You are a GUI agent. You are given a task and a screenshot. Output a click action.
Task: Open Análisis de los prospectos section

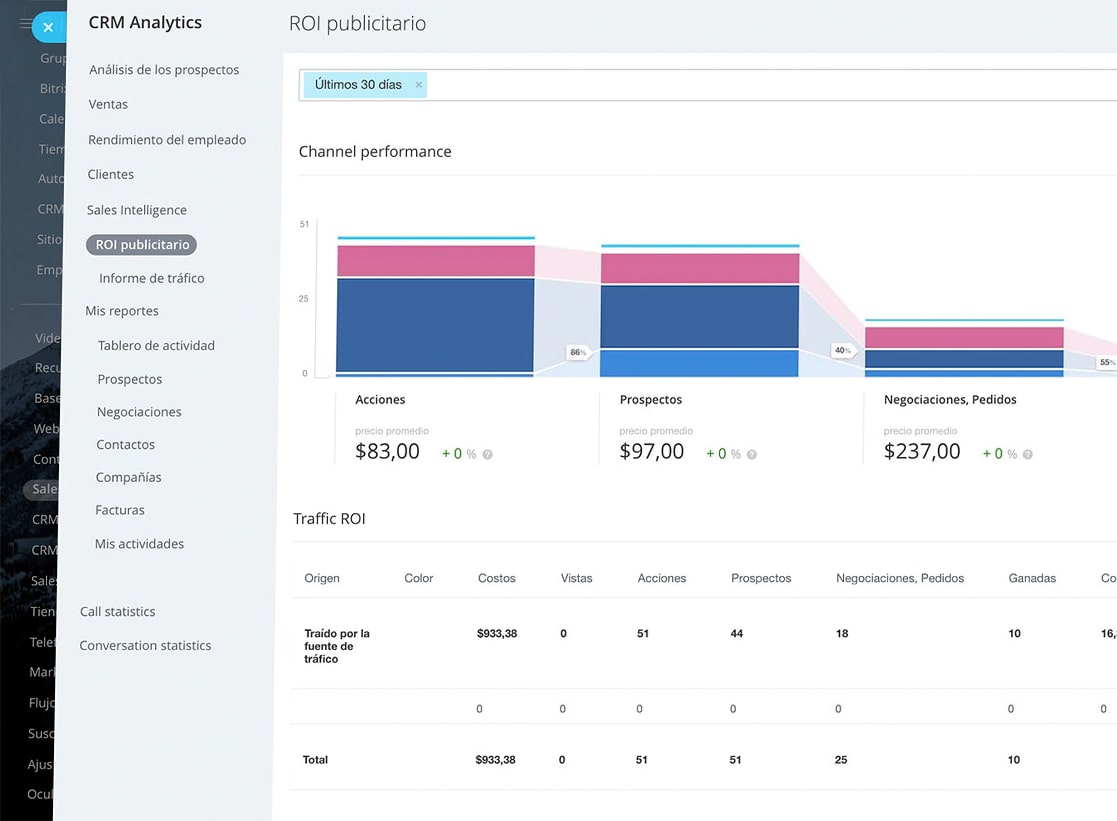click(x=164, y=70)
